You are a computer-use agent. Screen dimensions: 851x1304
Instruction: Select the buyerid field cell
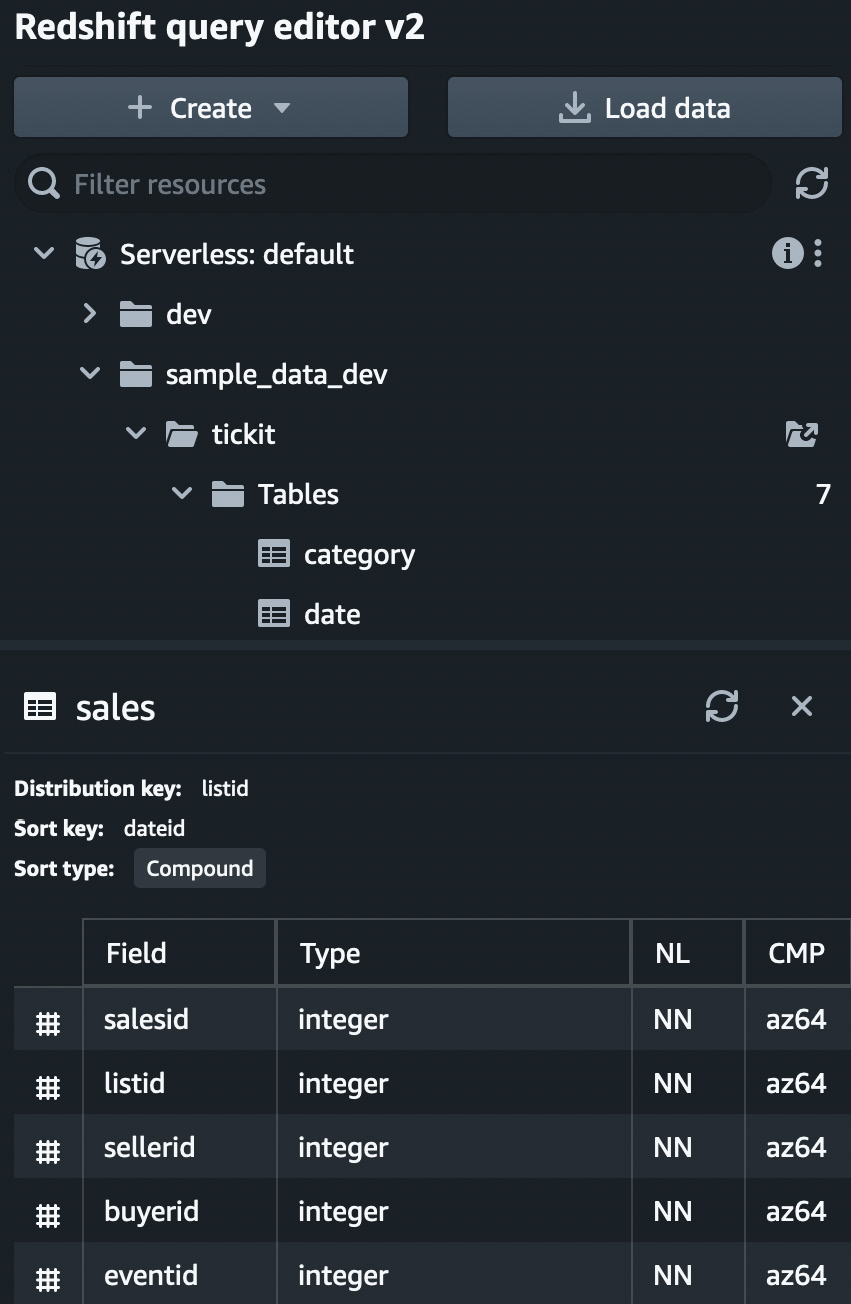tap(179, 1211)
